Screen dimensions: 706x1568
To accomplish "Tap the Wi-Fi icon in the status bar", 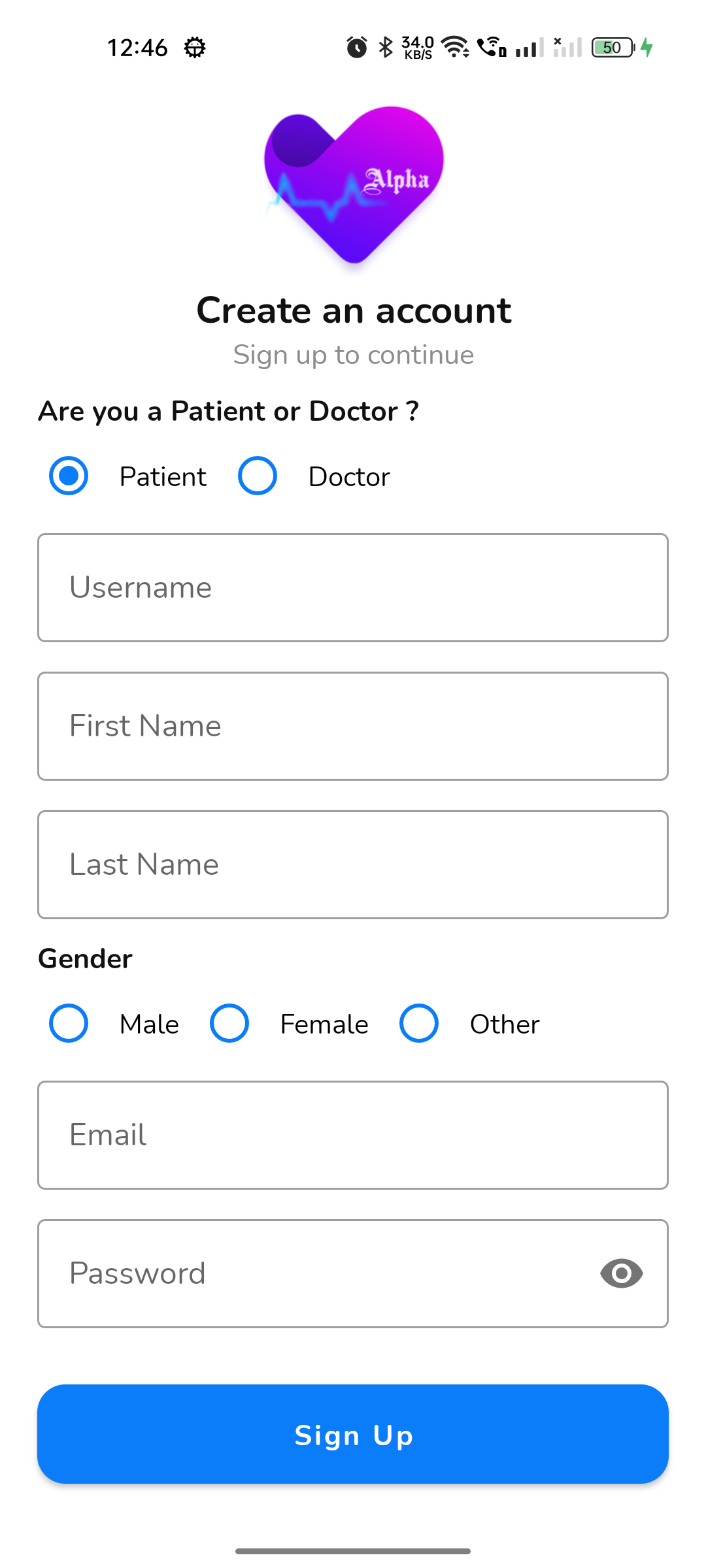I will point(454,46).
